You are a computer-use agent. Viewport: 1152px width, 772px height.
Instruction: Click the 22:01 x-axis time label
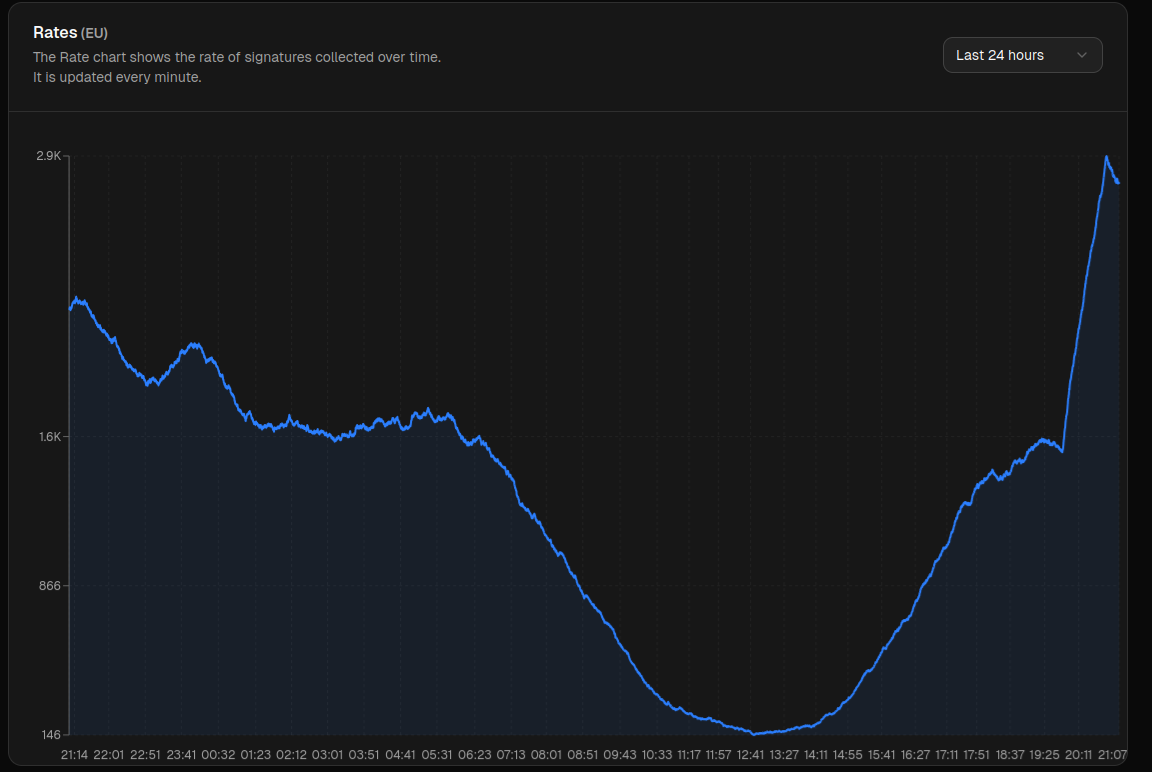coord(109,754)
